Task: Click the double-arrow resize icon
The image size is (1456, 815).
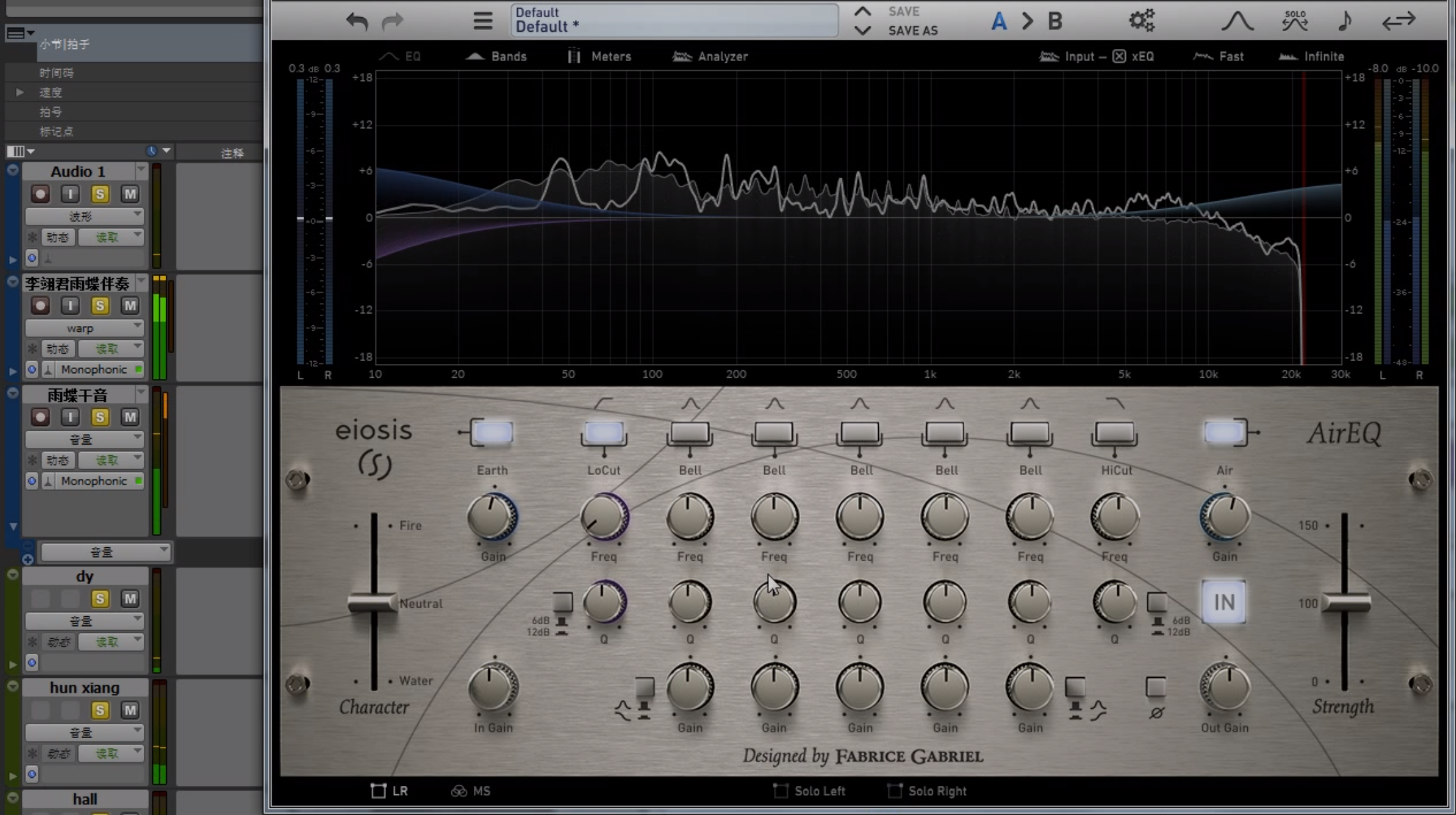Action: pyautogui.click(x=1398, y=21)
